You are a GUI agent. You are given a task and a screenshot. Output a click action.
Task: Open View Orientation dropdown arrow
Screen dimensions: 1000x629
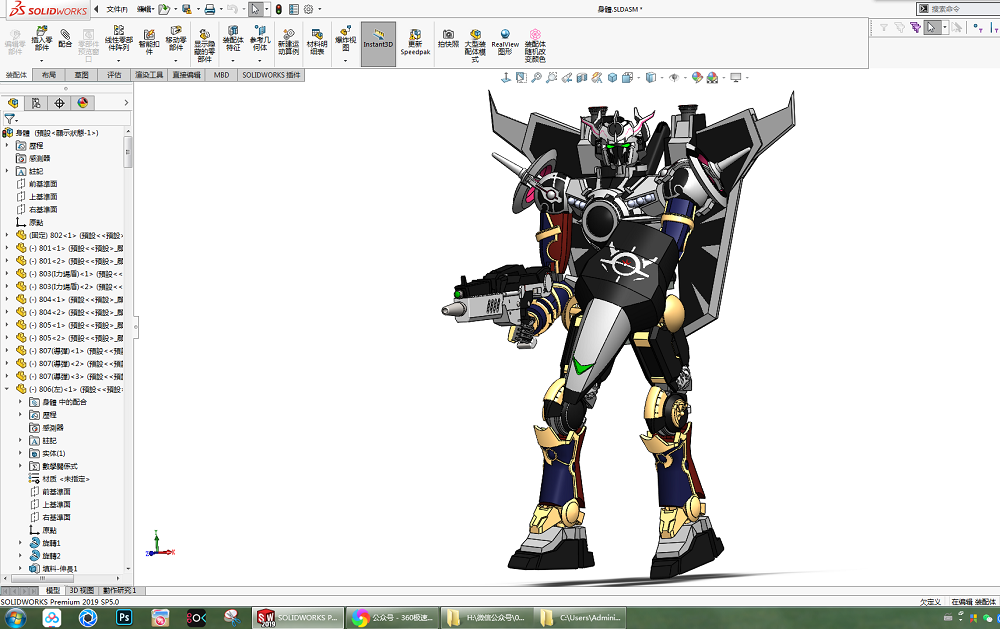pyautogui.click(x=636, y=78)
